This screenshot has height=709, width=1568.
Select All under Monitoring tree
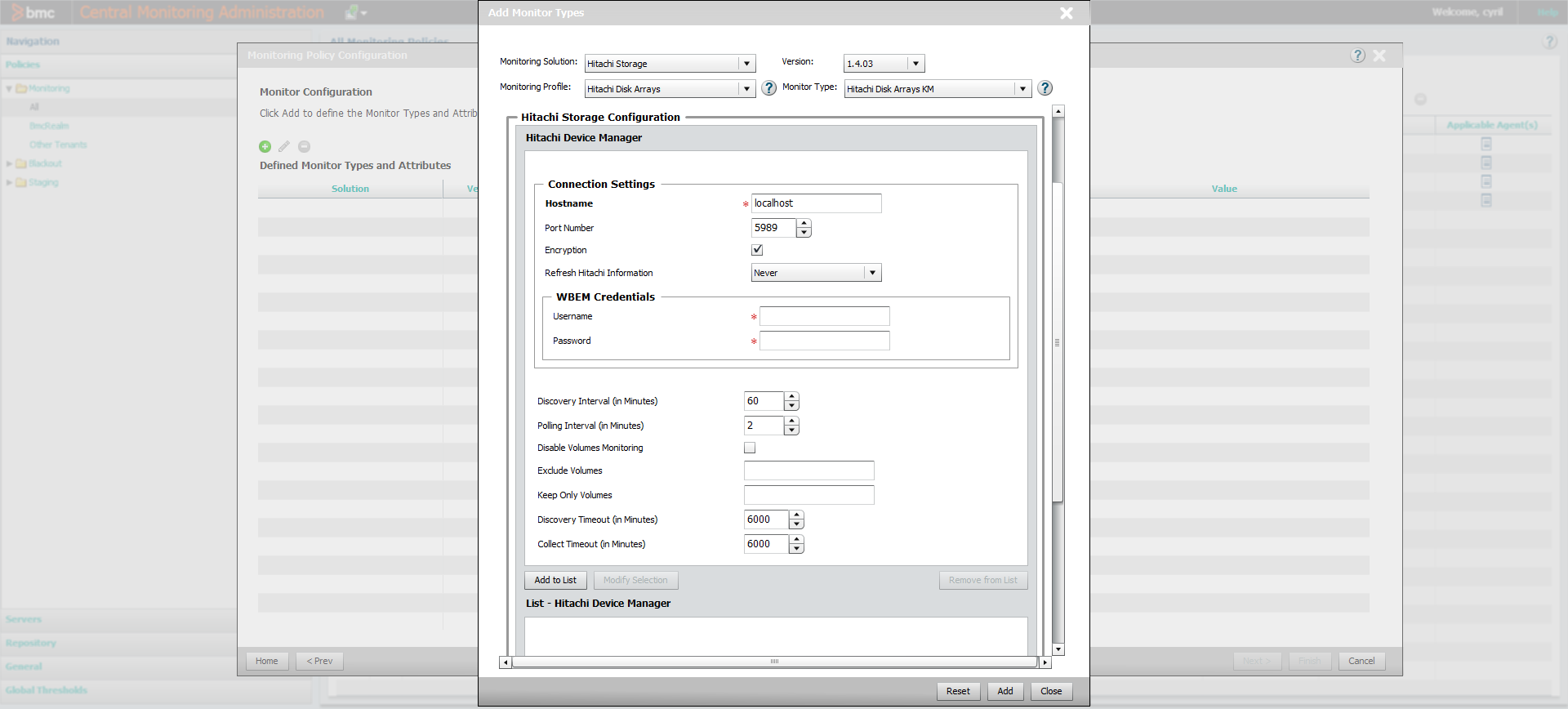[x=34, y=107]
